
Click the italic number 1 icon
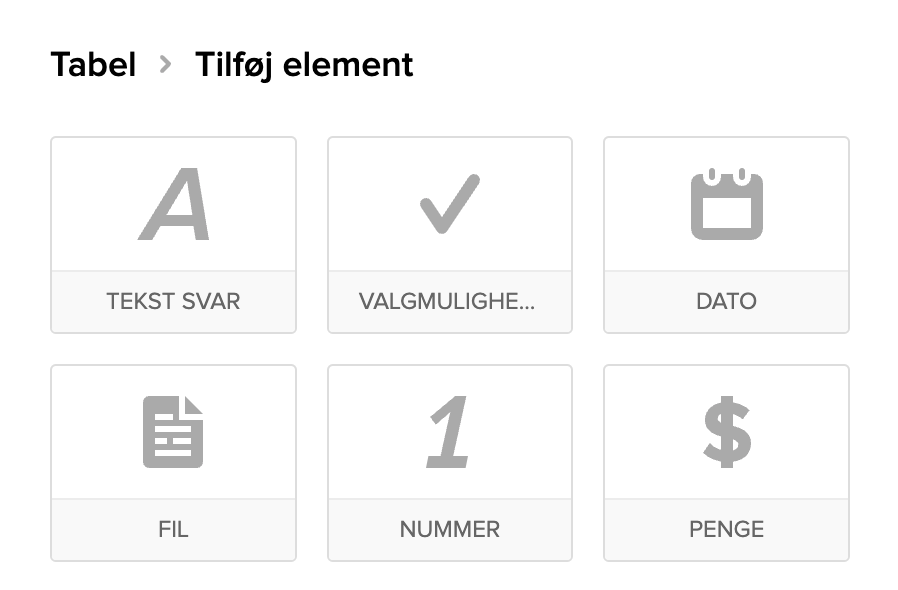click(449, 432)
